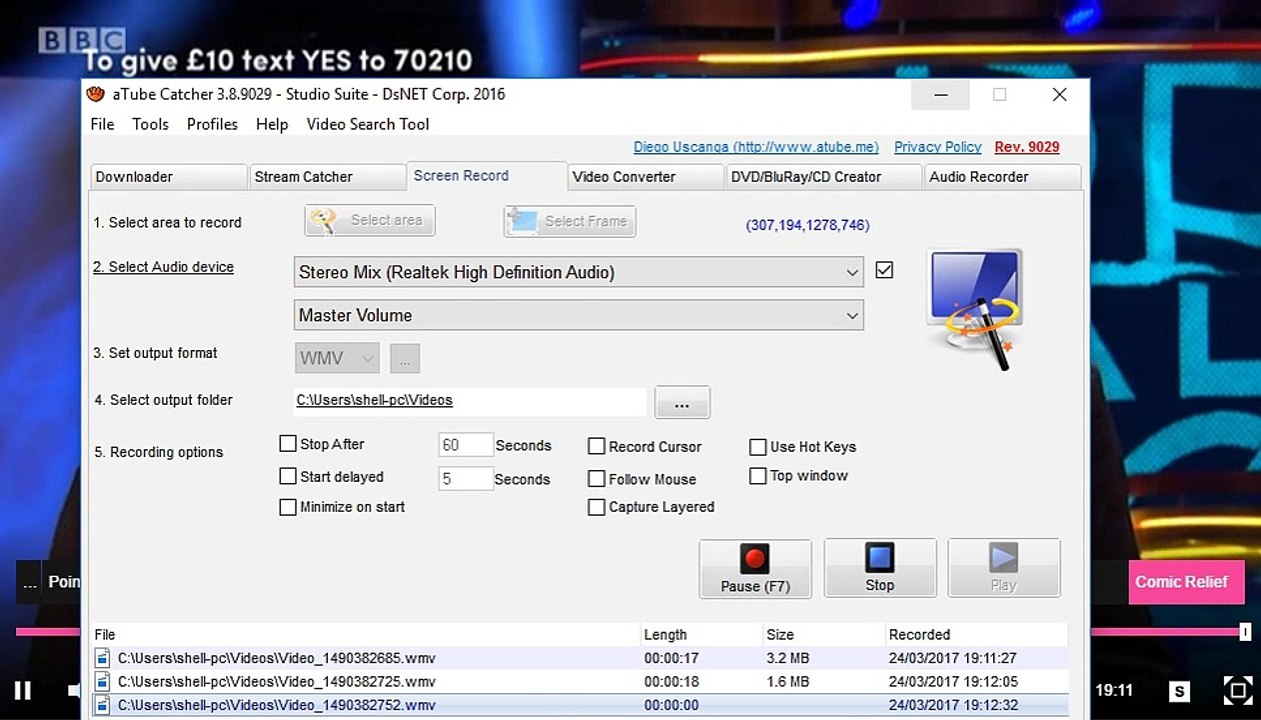Click the volume icon in video player
1261x720 pixels.
click(x=75, y=690)
